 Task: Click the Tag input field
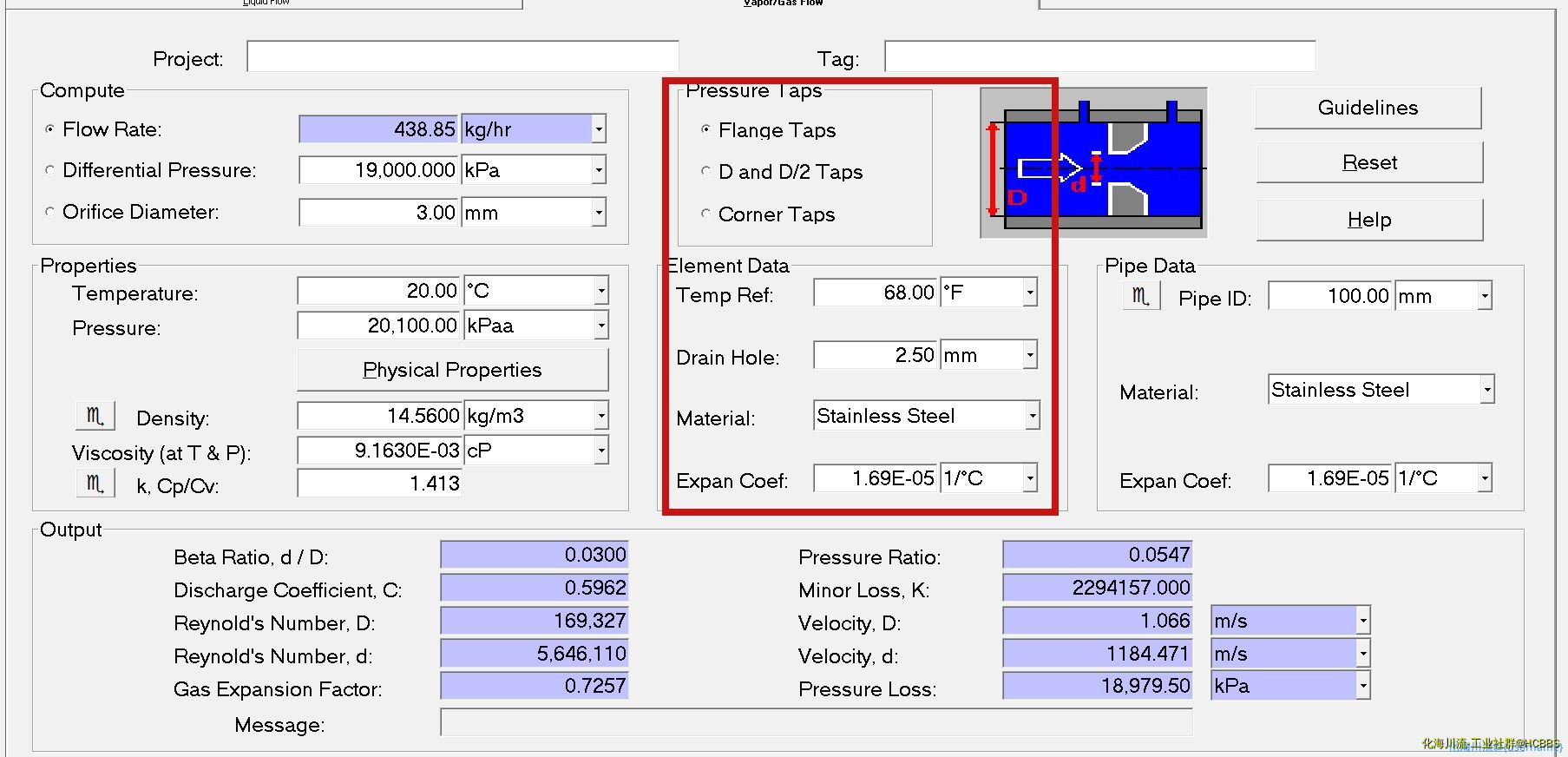point(1100,56)
